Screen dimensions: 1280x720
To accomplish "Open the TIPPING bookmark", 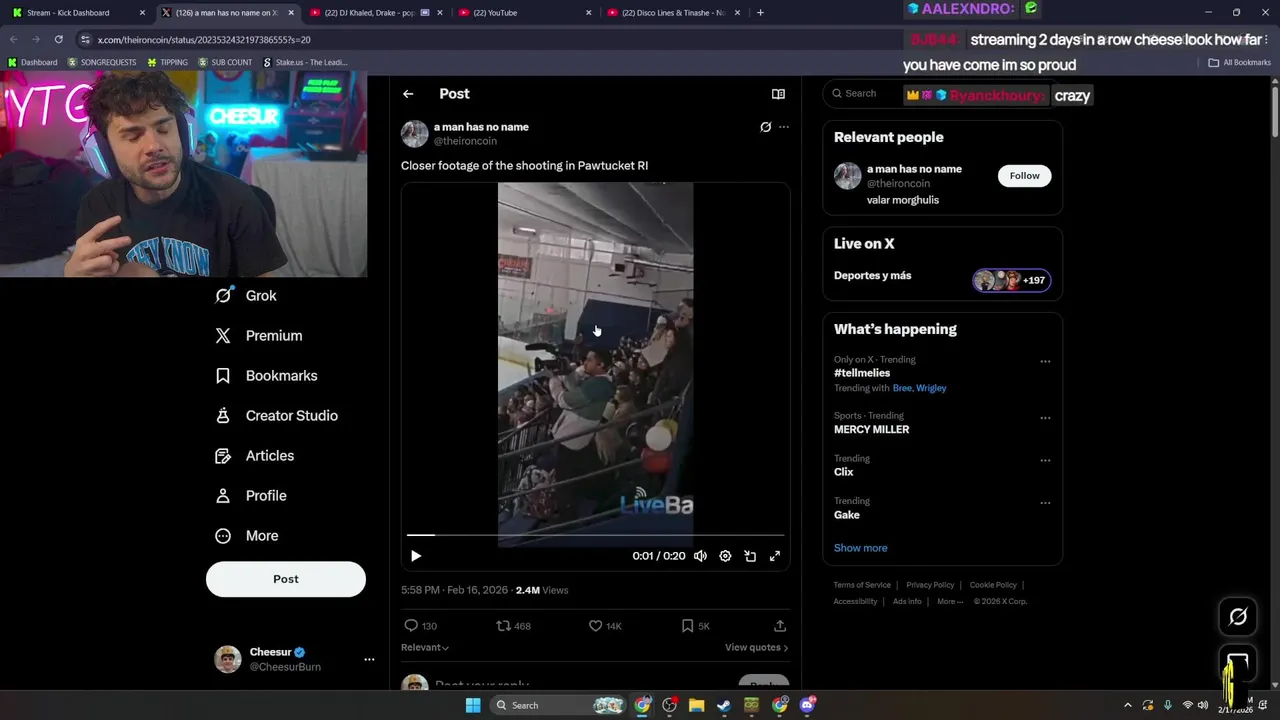I will pos(167,62).
